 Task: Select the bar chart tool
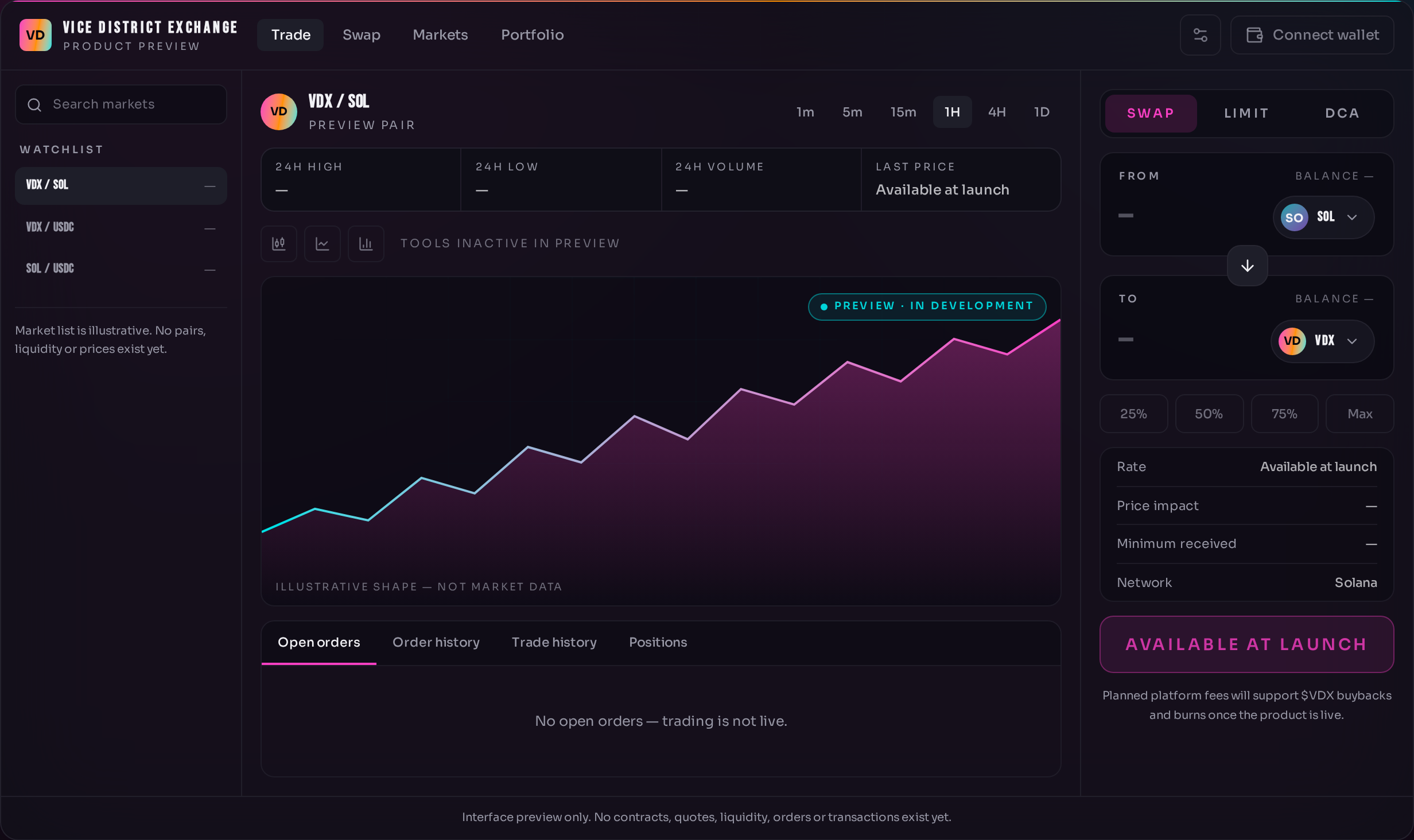366,244
